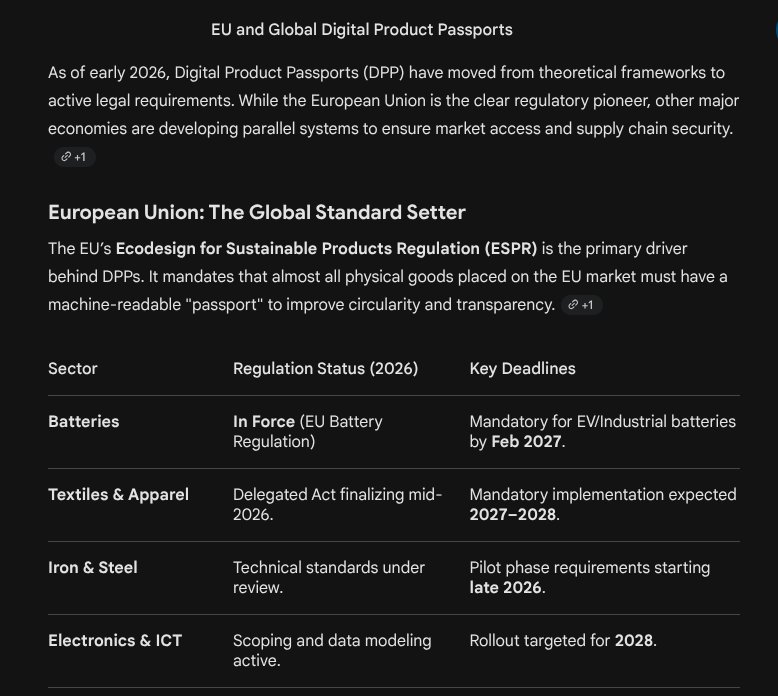Select the 'Delegated Act finalizing mid-2026' cell
Image resolution: width=778 pixels, height=696 pixels.
coord(337,504)
